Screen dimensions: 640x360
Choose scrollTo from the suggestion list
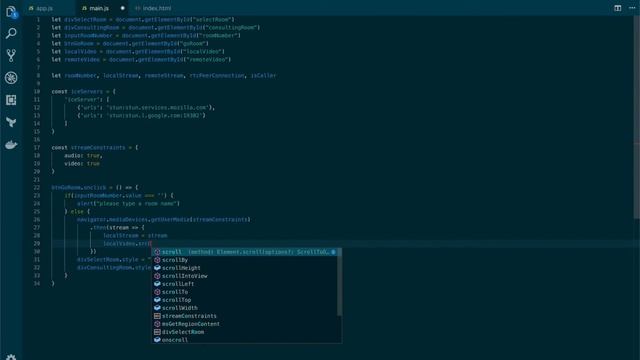tap(245, 292)
